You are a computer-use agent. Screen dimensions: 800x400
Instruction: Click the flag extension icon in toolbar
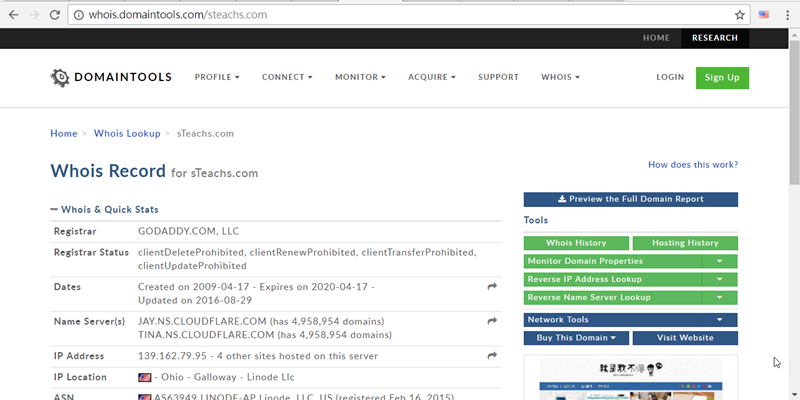tap(764, 15)
